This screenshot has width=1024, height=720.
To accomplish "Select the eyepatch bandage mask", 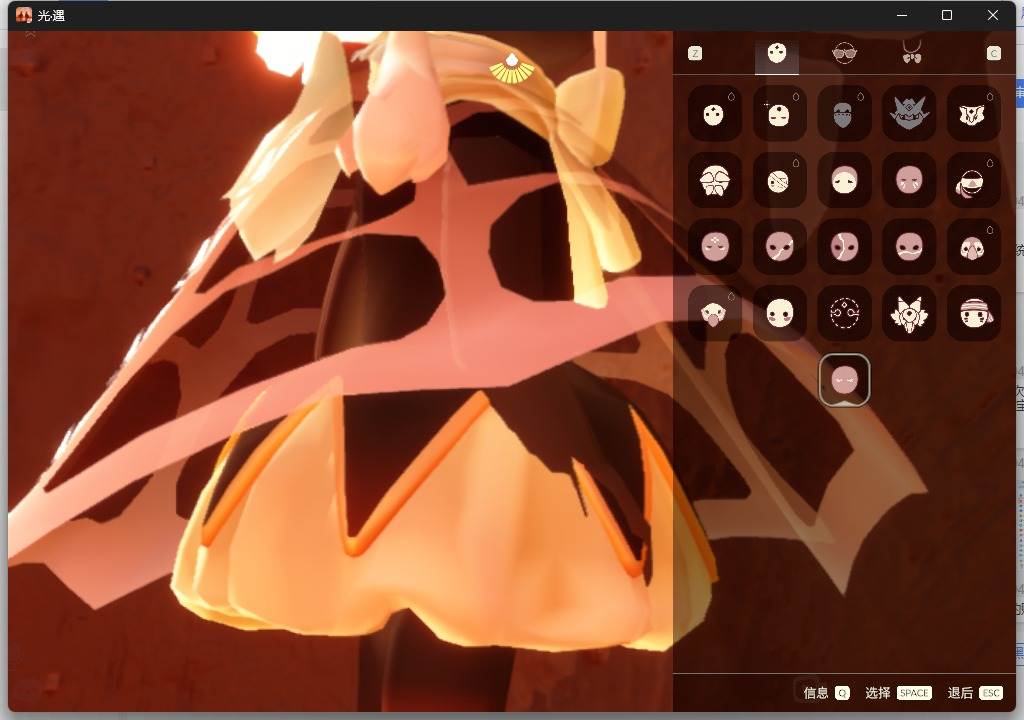I will pyautogui.click(x=779, y=180).
